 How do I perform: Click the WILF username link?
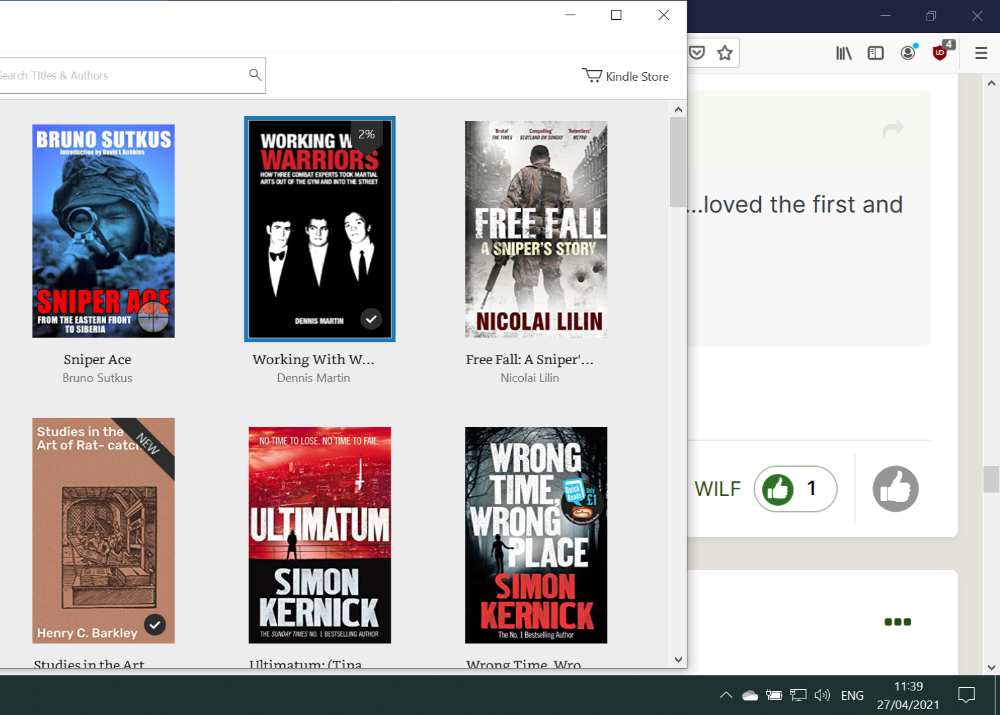pyautogui.click(x=717, y=489)
